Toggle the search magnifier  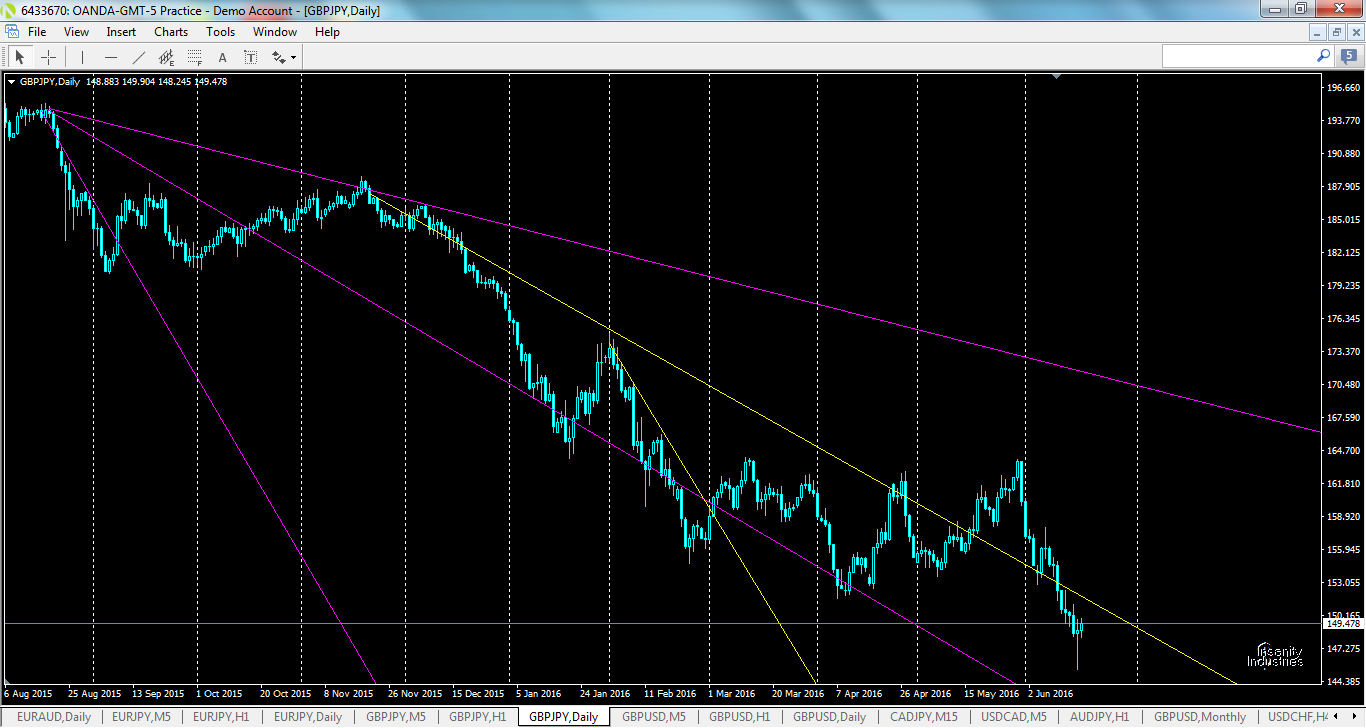click(1322, 56)
